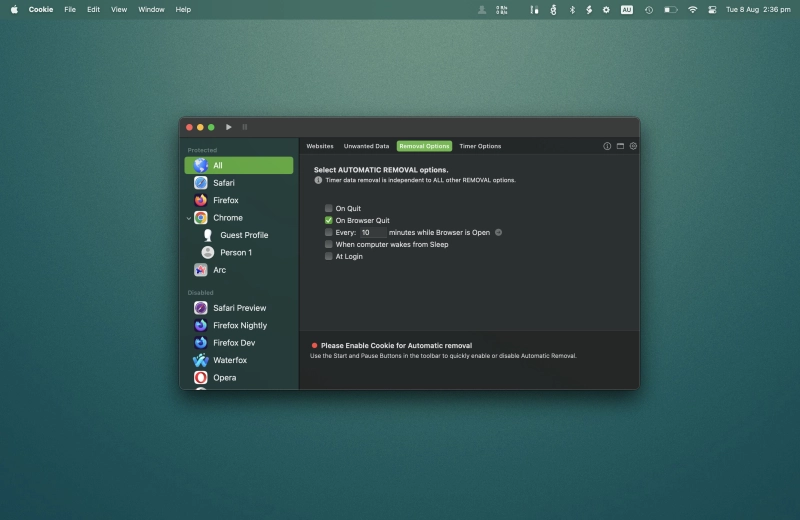Open the Window menu
The width and height of the screenshot is (800, 520).
(x=151, y=9)
